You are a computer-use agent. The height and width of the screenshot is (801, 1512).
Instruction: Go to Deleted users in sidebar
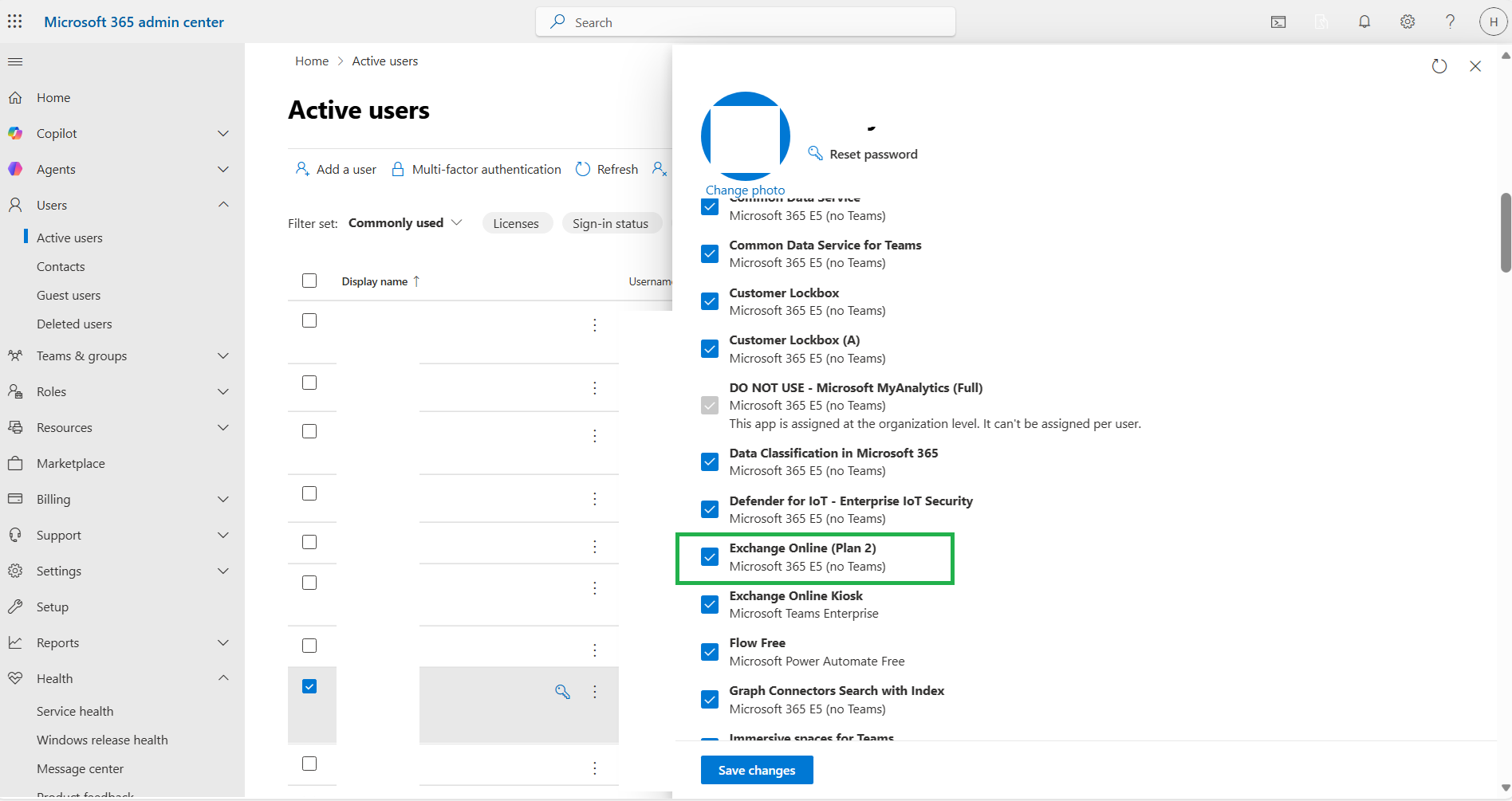(x=74, y=324)
